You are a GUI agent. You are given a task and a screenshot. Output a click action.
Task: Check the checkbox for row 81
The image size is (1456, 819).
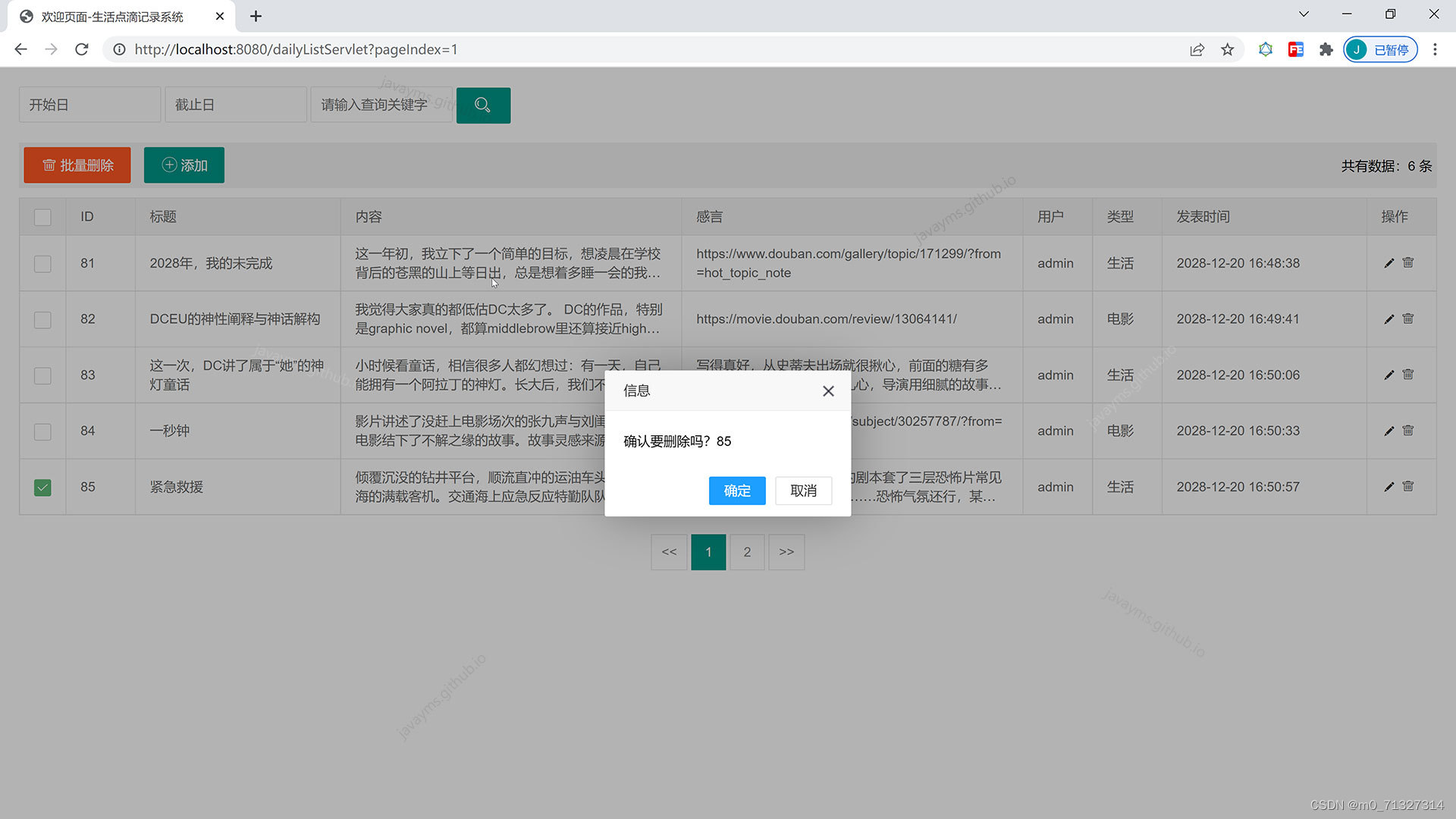42,264
